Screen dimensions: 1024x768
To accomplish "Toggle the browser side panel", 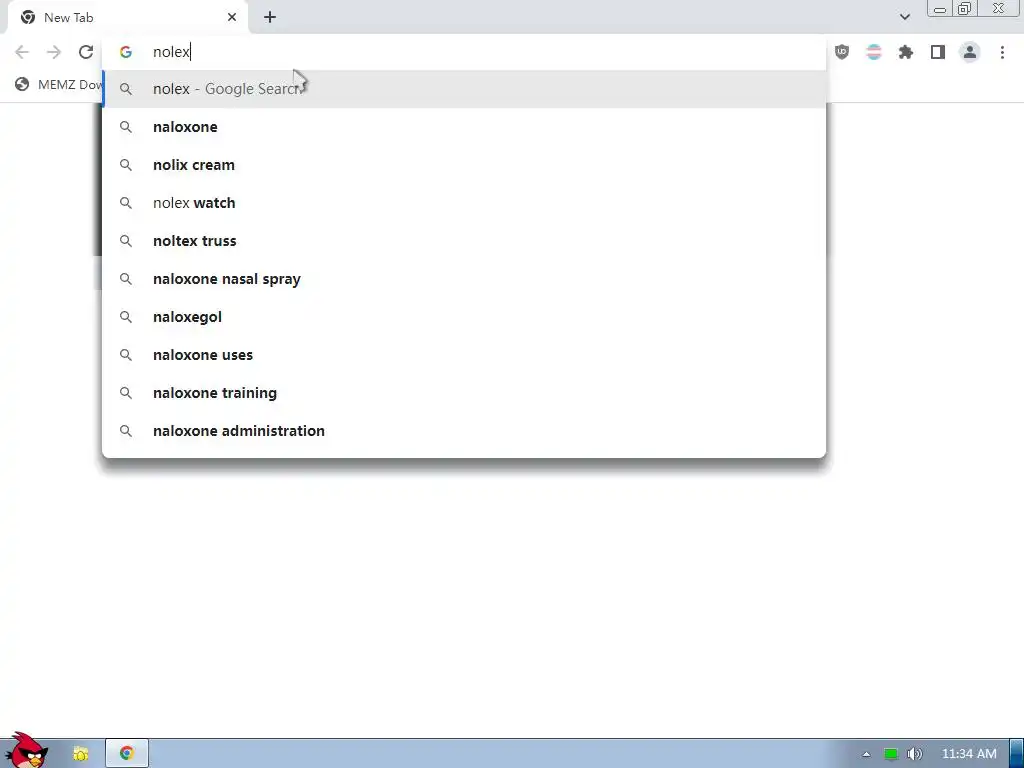I will (938, 52).
